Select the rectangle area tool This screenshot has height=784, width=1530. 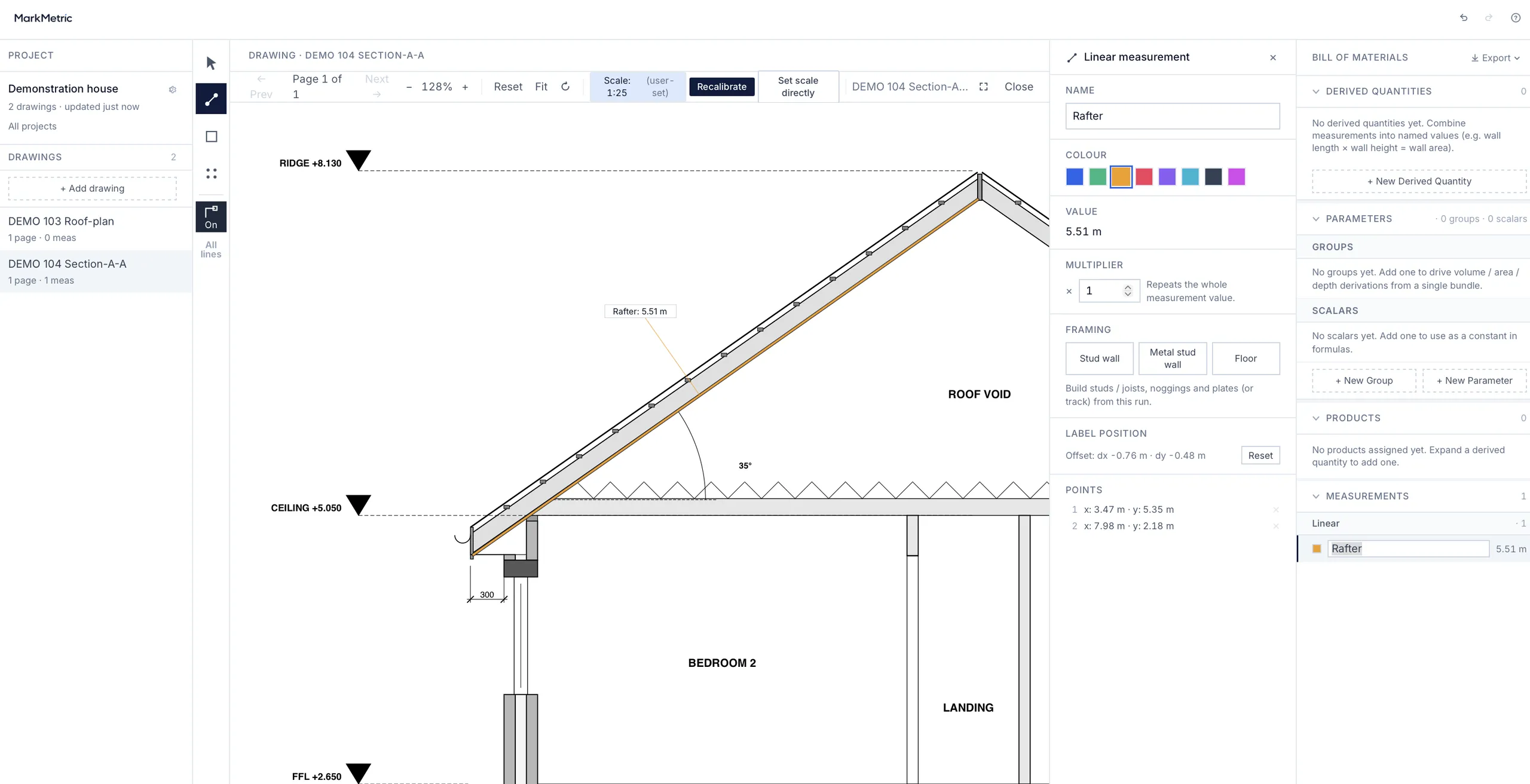tap(211, 136)
